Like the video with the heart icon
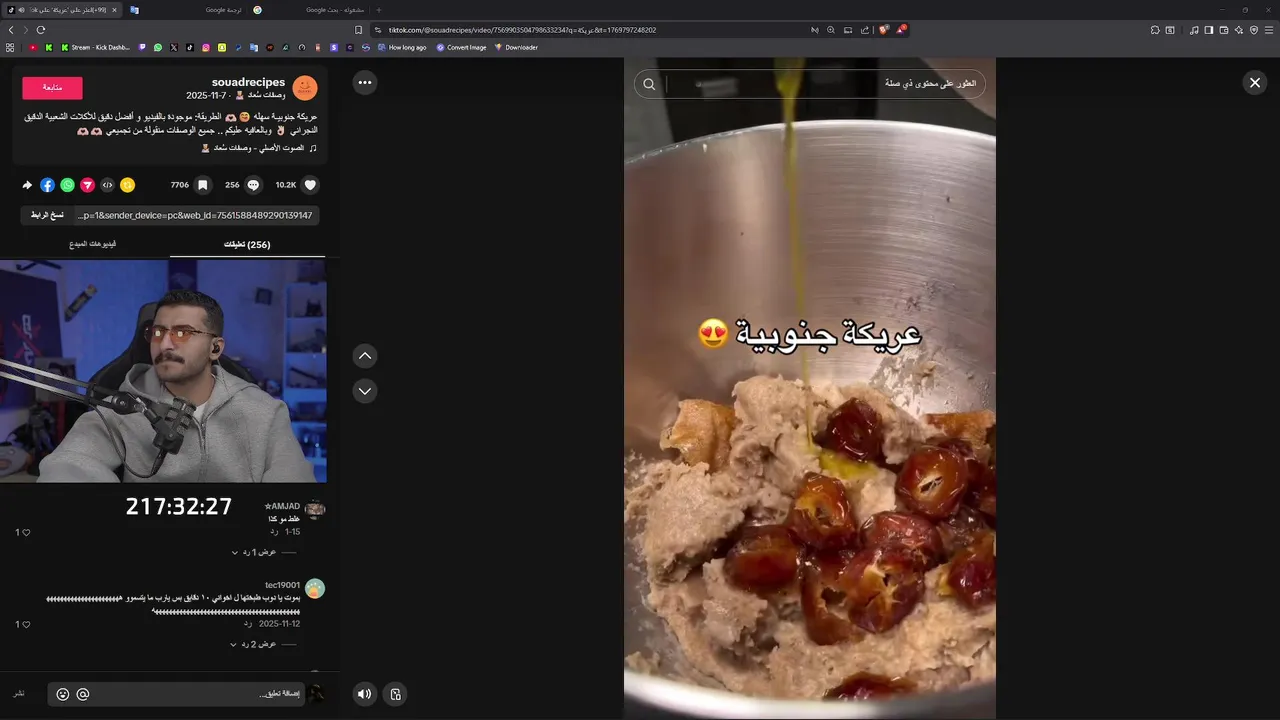The image size is (1280, 720). click(310, 185)
